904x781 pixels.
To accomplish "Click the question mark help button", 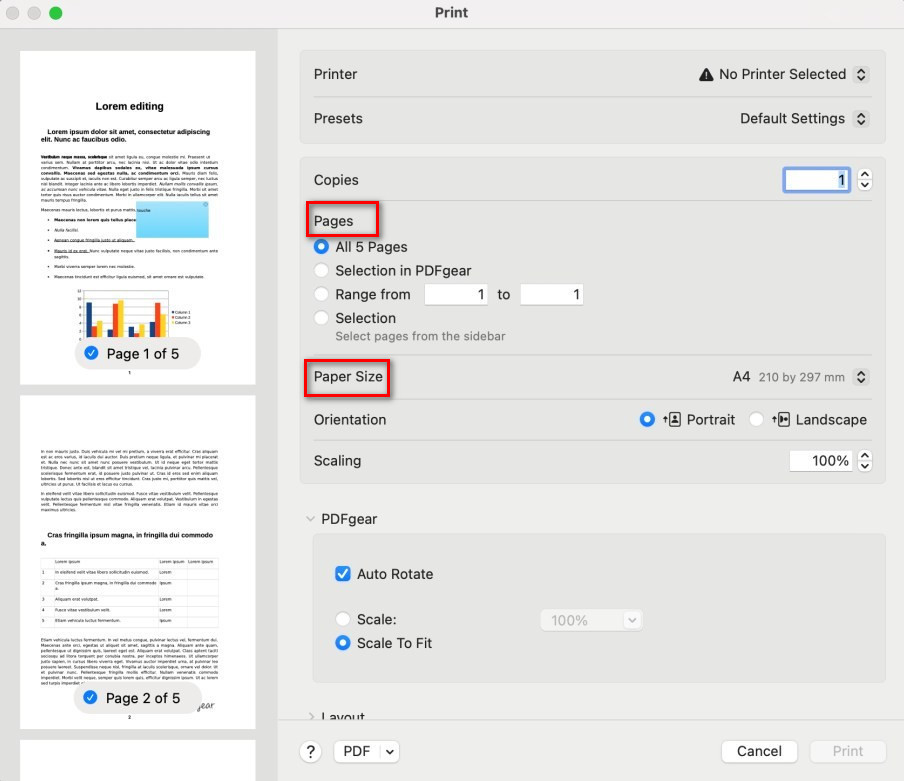I will click(310, 752).
